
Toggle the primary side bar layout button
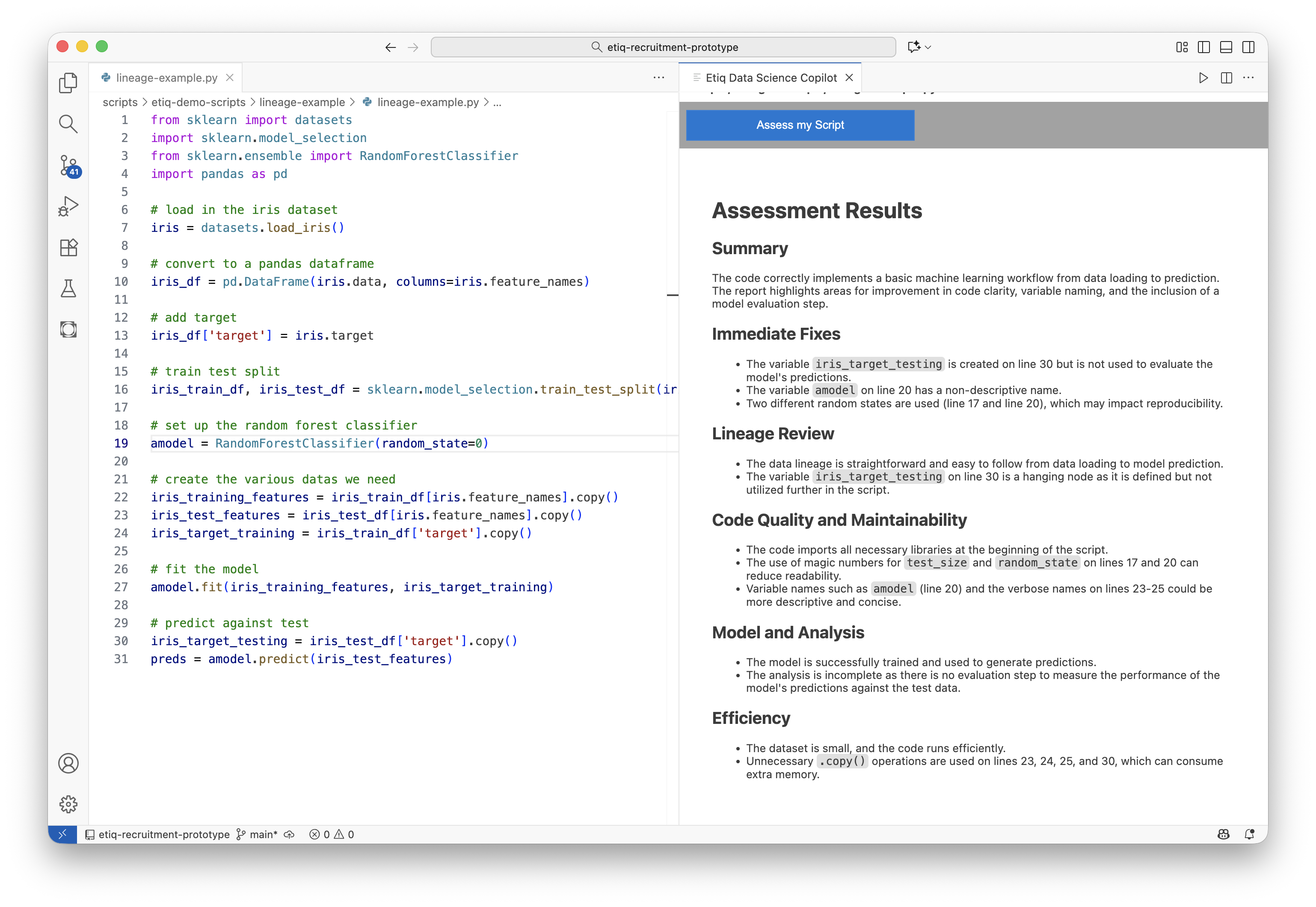[1203, 47]
